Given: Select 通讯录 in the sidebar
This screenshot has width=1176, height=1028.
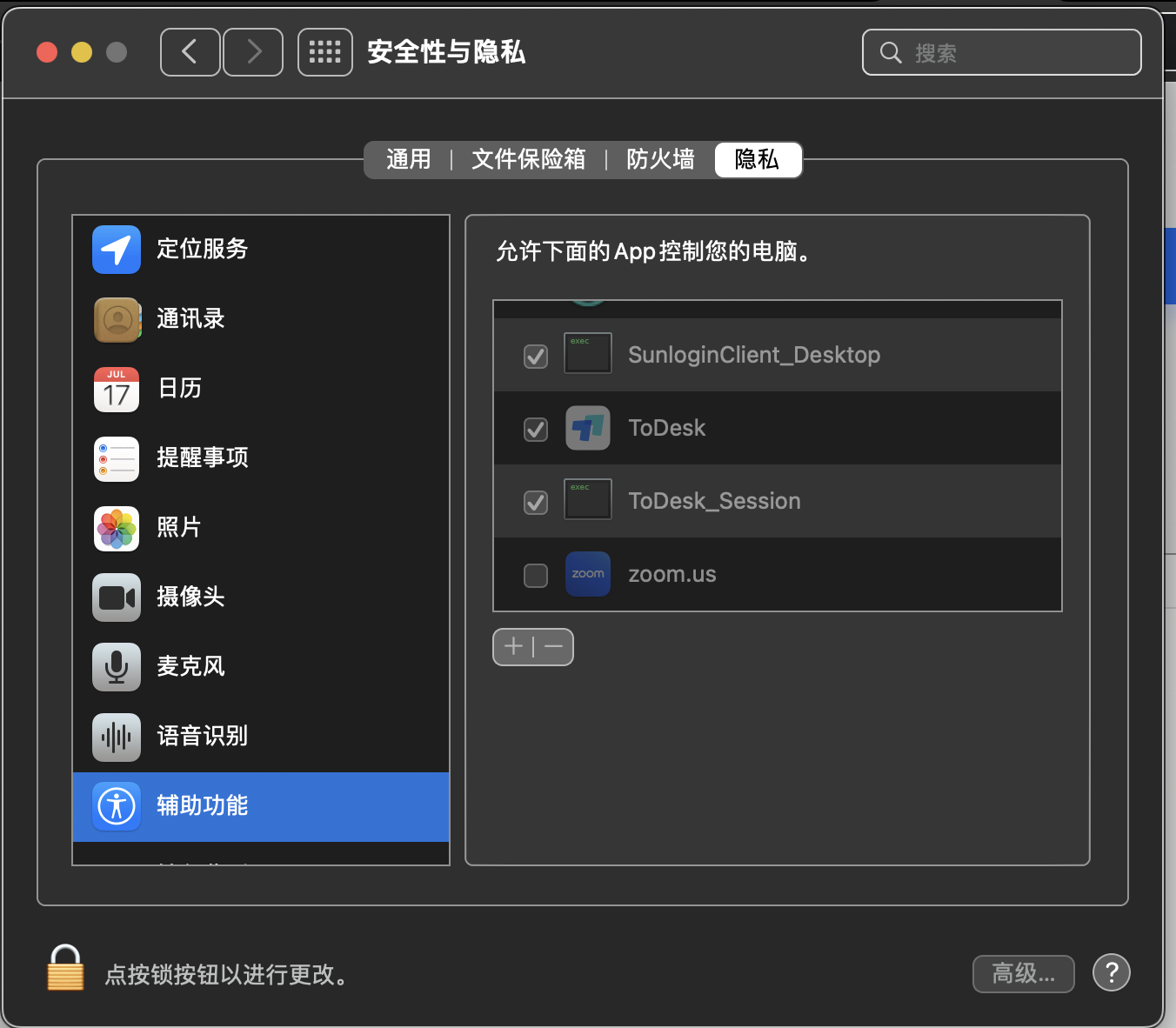Looking at the screenshot, I should coord(261,319).
